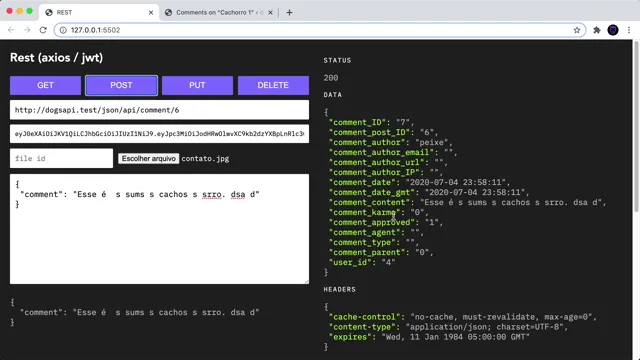The width and height of the screenshot is (640, 360).
Task: Click the "comment_author_email" line
Action: coord(393,152)
